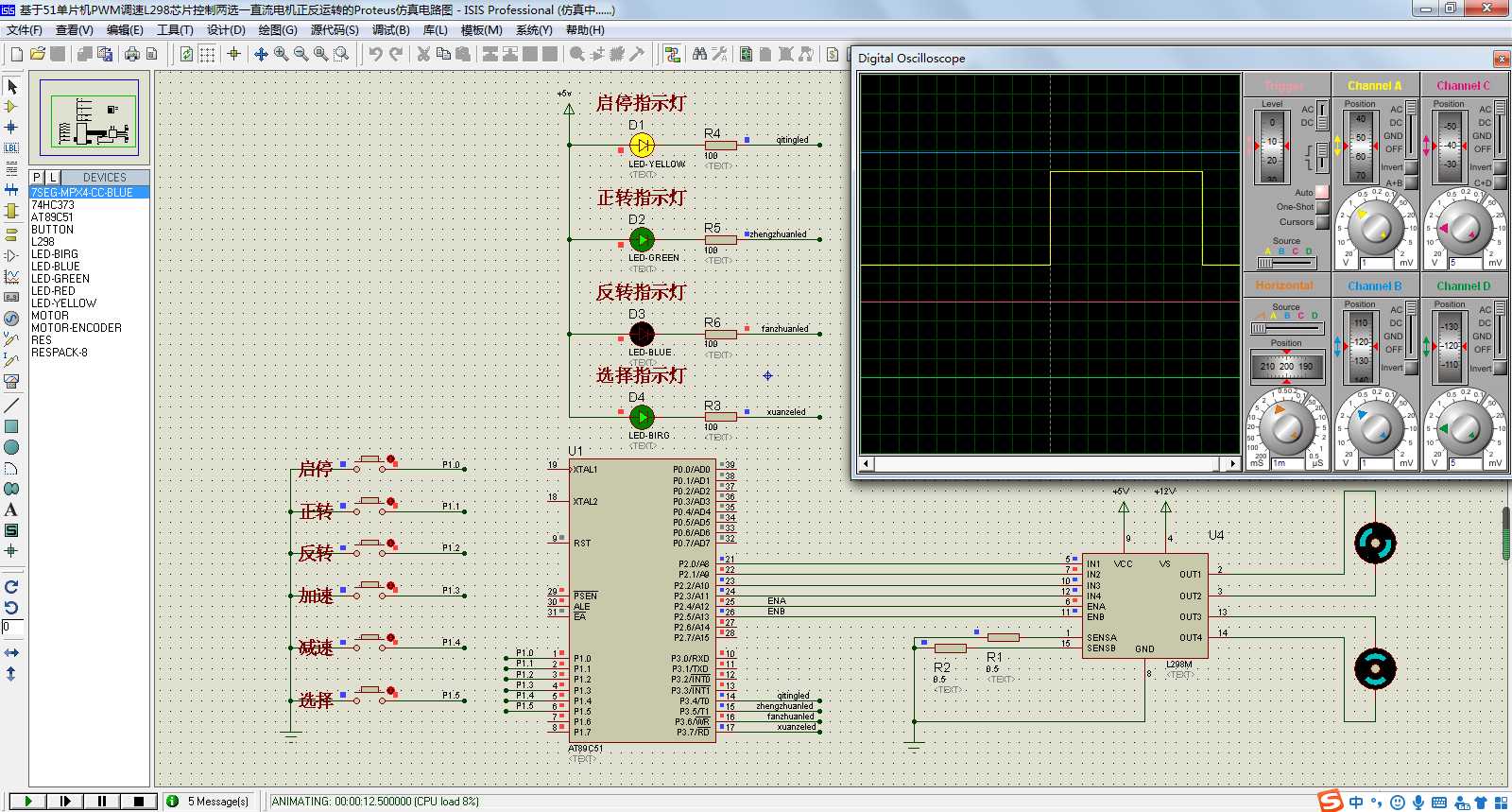Click the Zoom Out magnifier icon

click(301, 54)
